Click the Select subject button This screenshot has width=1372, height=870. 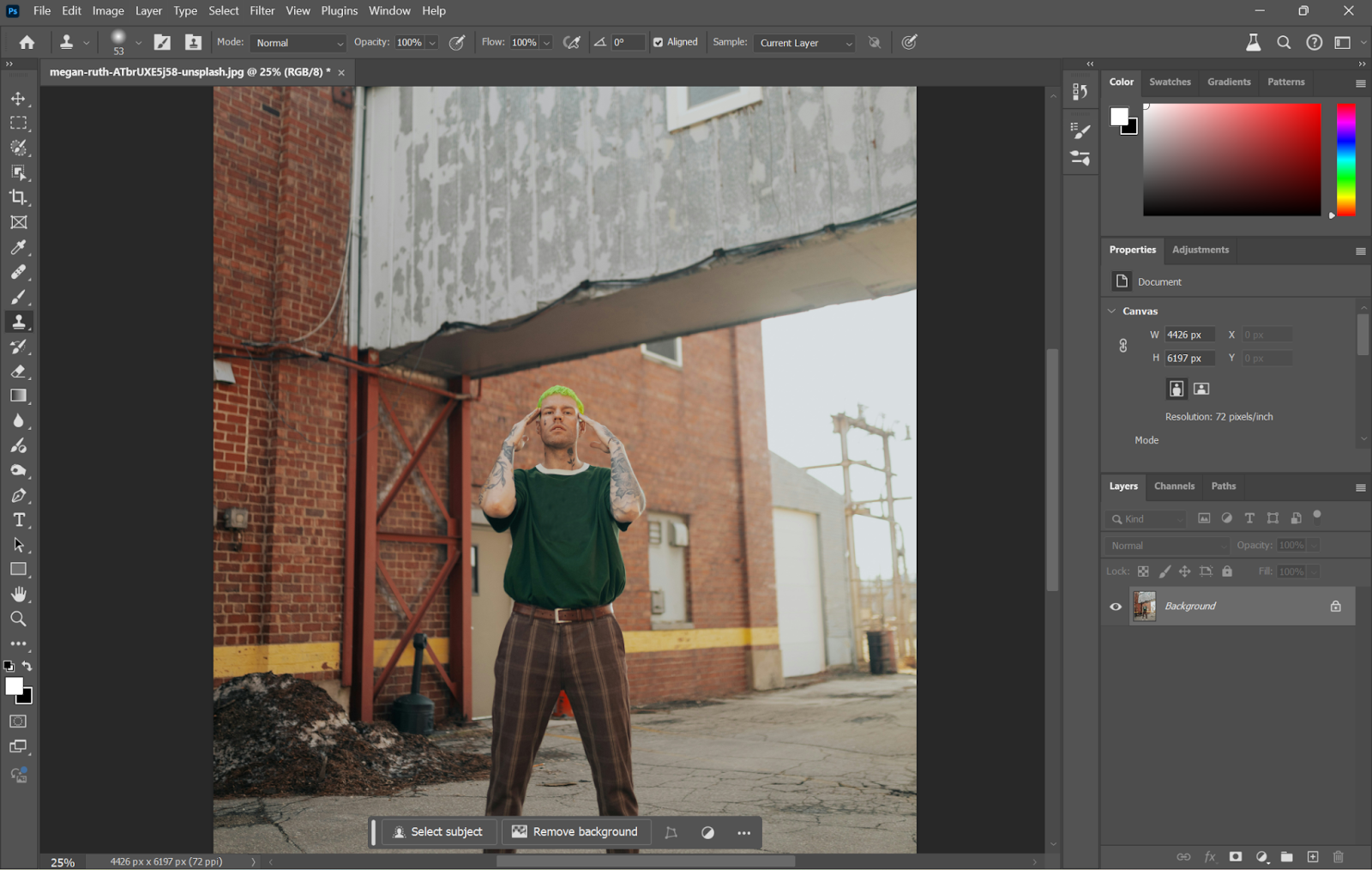click(438, 832)
